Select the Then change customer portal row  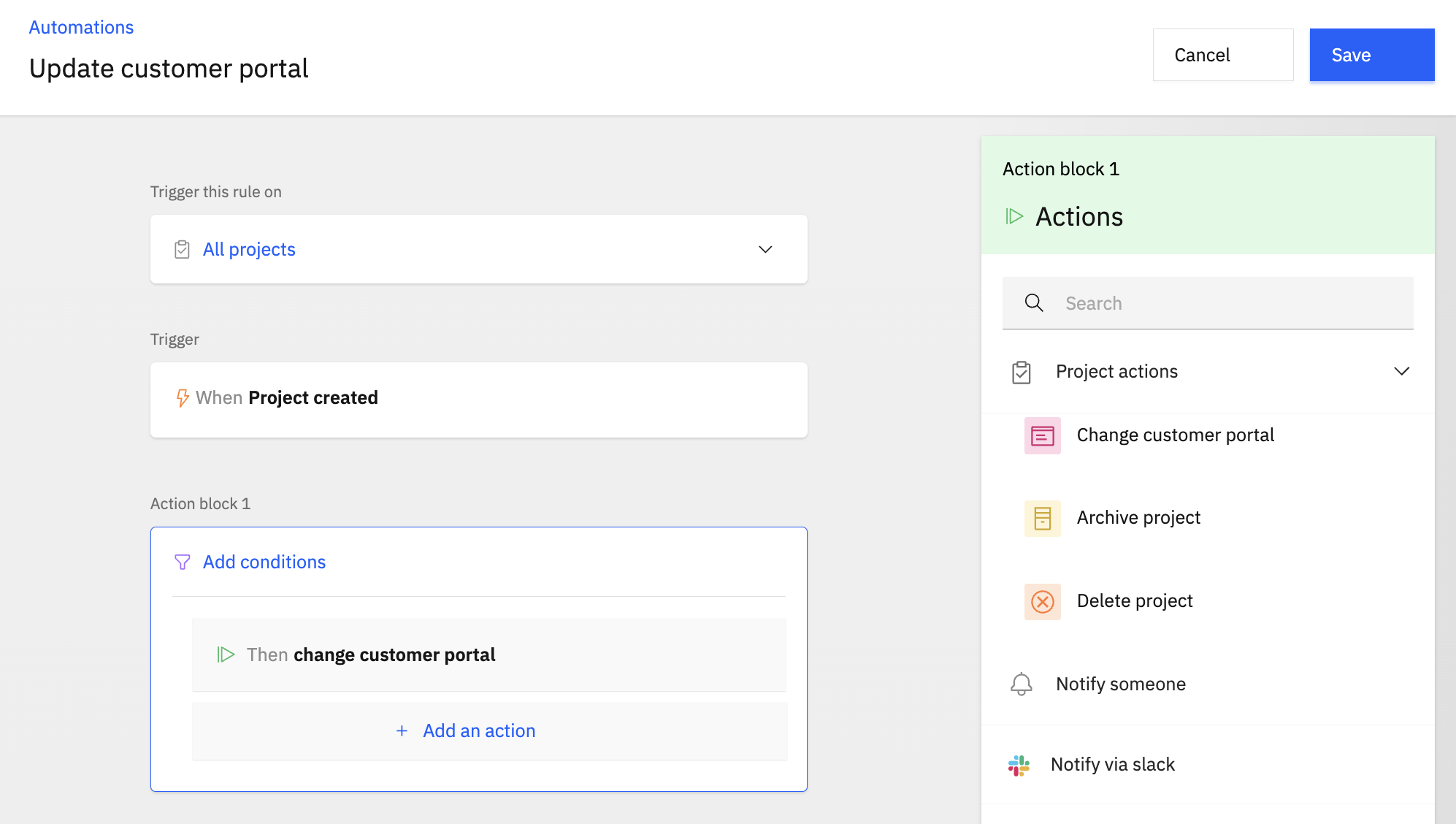488,655
